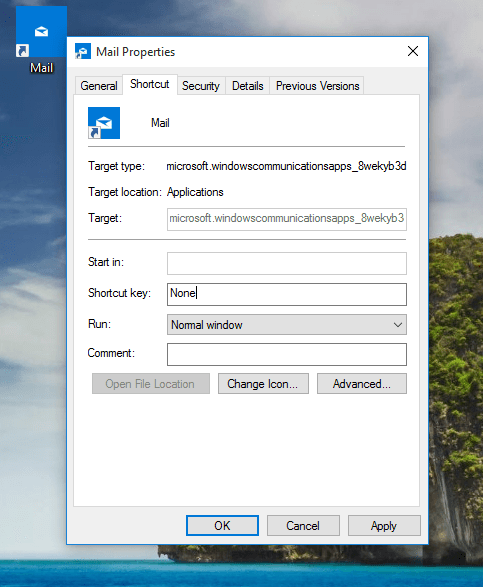Click the Shortcut key label
483x587 pixels.
pos(119,293)
